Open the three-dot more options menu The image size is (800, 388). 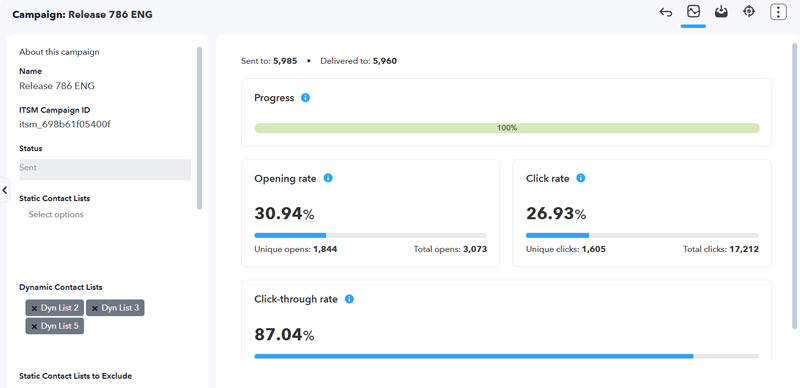778,12
